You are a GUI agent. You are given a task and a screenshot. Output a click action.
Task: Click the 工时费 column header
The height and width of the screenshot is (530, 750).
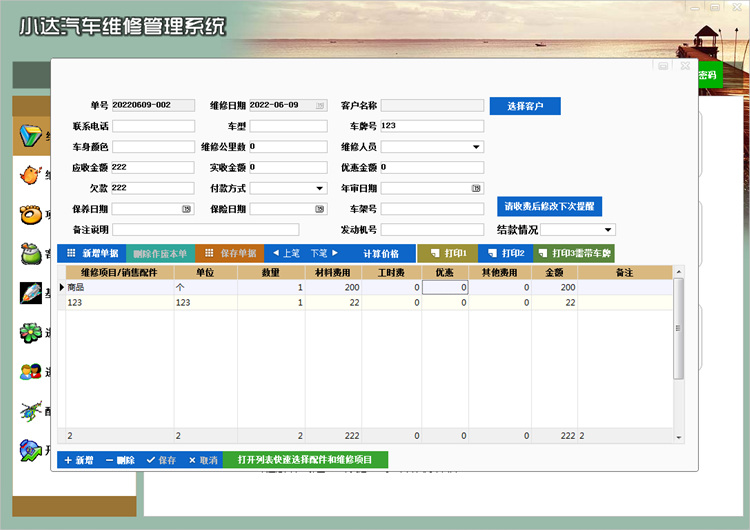click(391, 273)
